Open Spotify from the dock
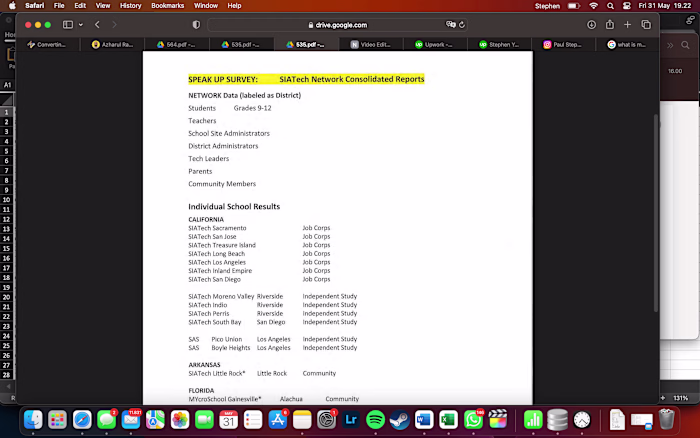This screenshot has height=438, width=700. tap(375, 420)
